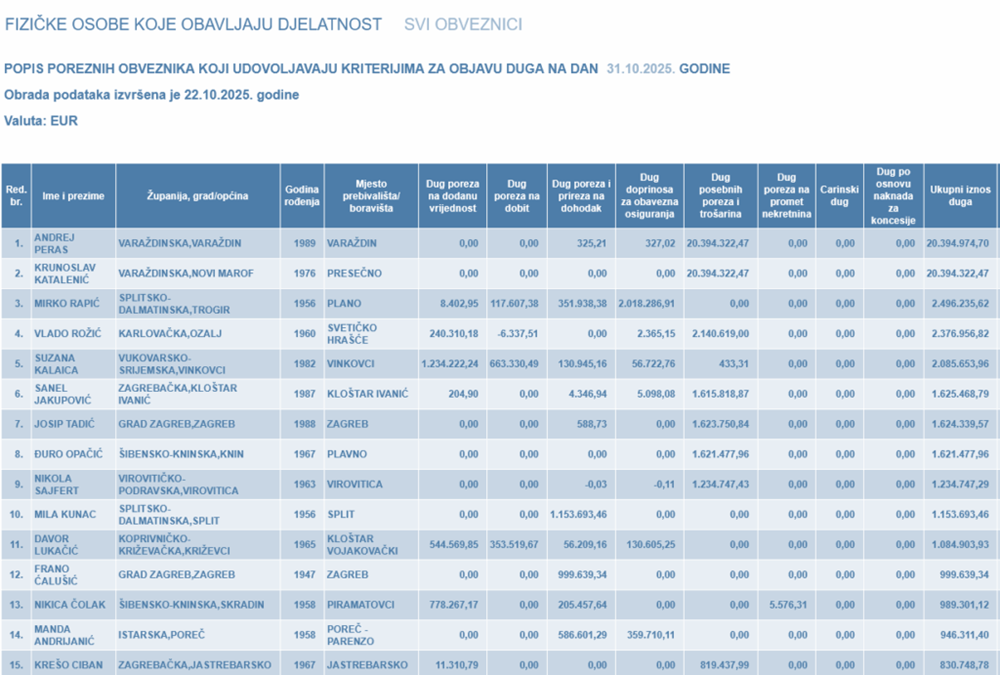Click the Dug poreza na dobit header
1000x675 pixels.
pos(516,196)
